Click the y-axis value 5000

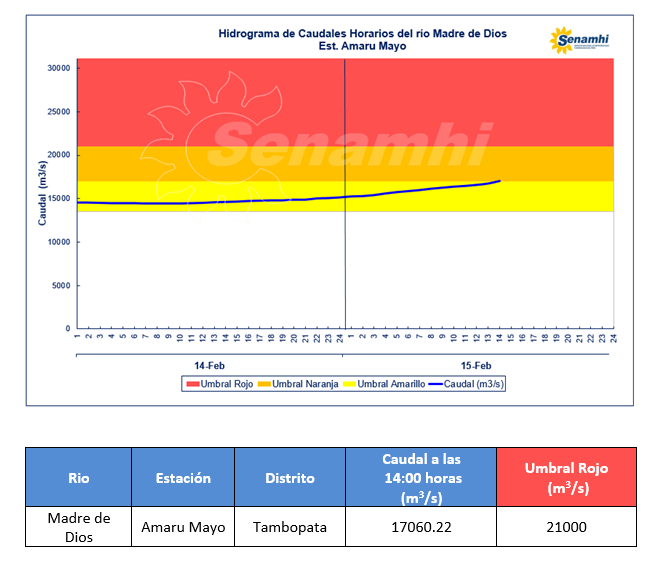[61, 285]
